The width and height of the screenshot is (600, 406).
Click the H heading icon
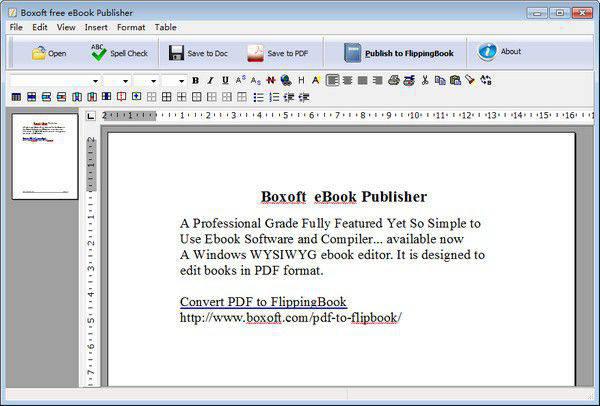pyautogui.click(x=302, y=80)
